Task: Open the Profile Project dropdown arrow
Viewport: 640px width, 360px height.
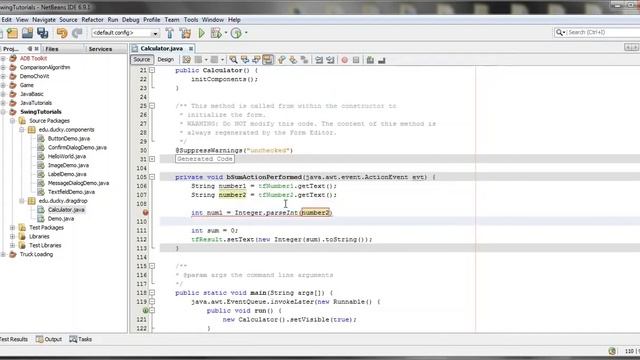Action: (246, 33)
